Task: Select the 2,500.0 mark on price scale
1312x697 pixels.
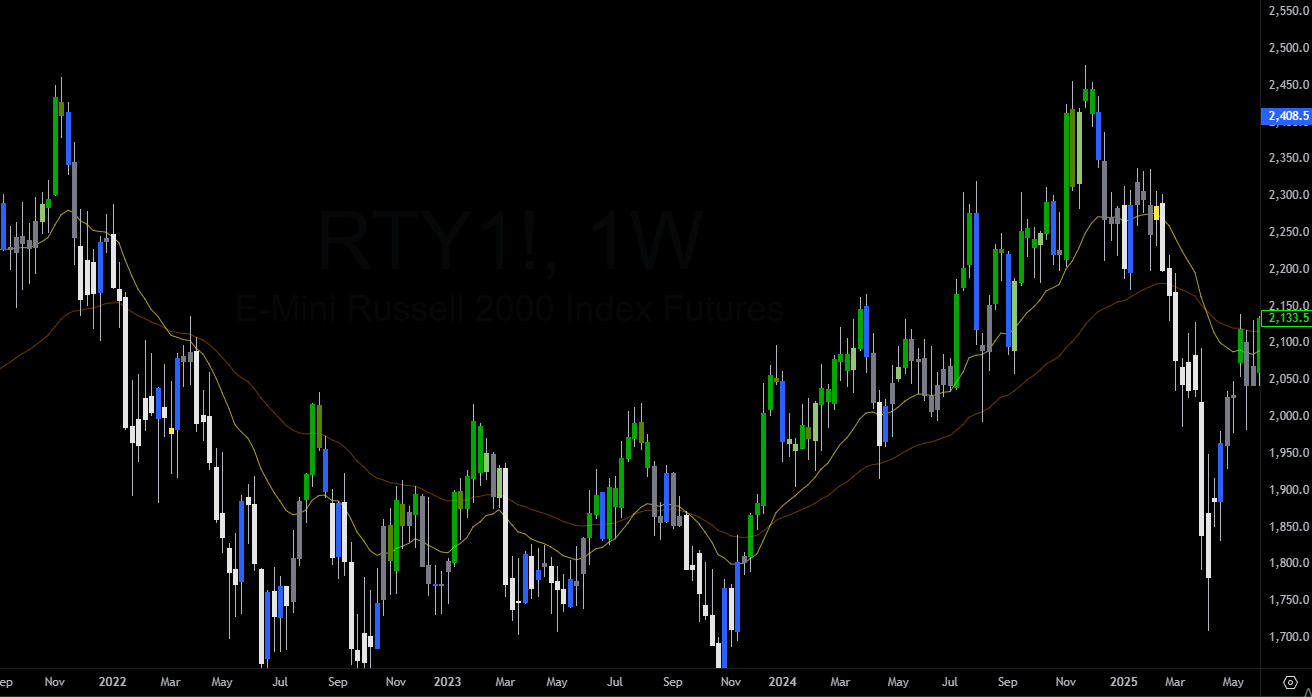Action: 1288,48
